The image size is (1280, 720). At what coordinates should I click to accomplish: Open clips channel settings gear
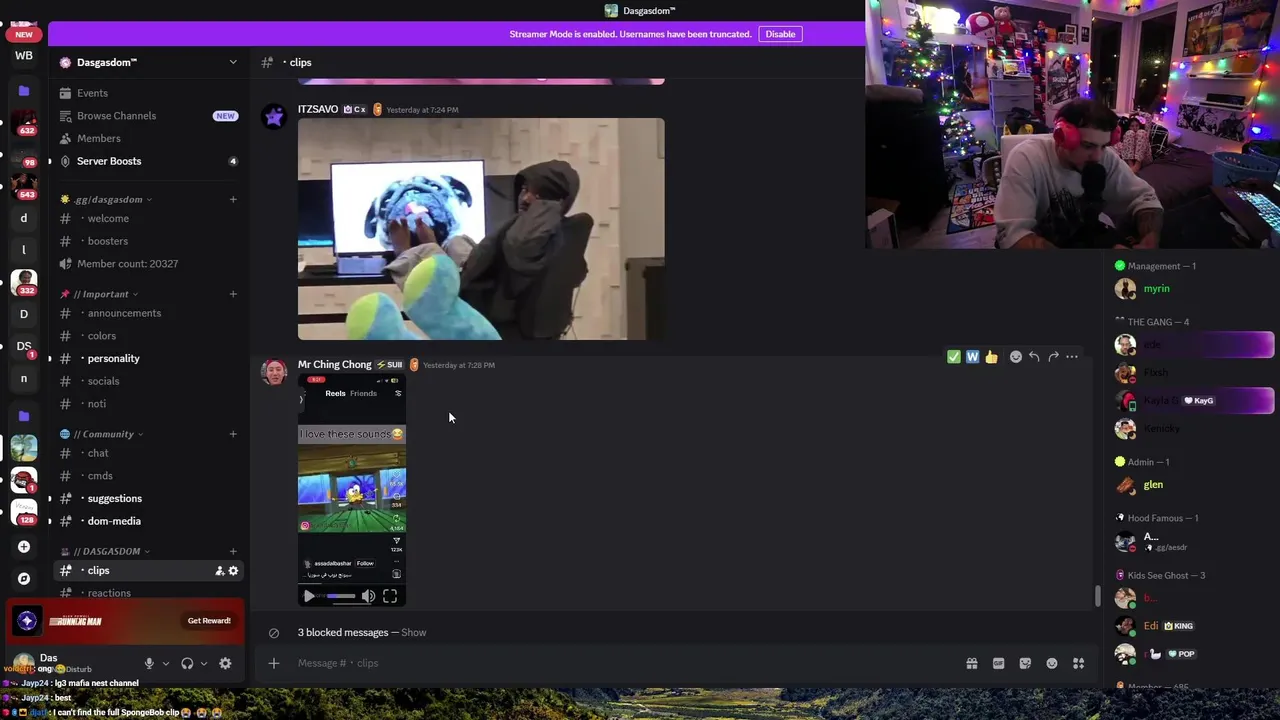click(233, 571)
